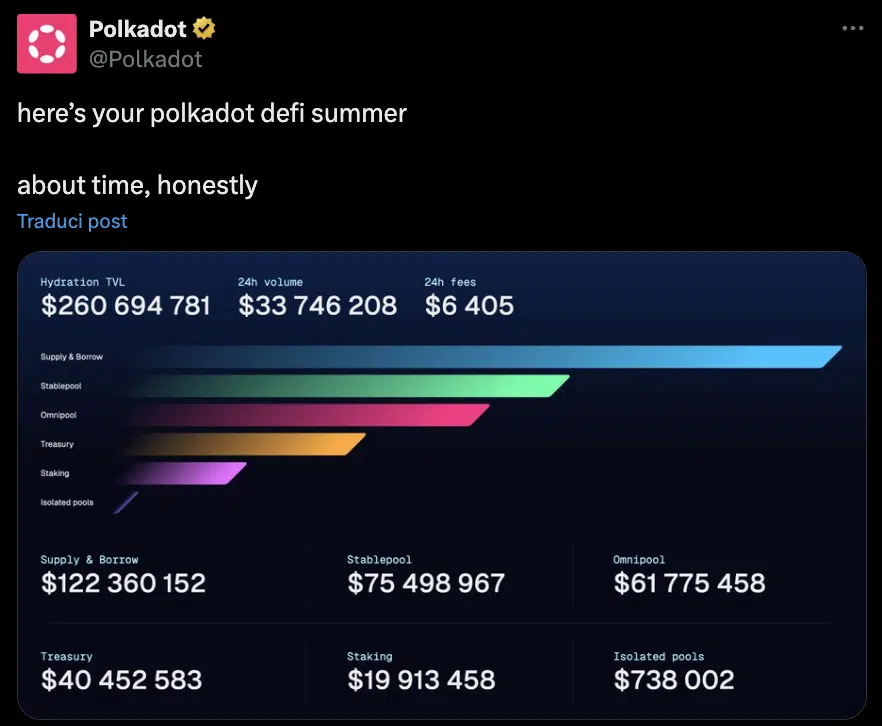
Task: Click the 24h volume value $33 746 208
Action: coord(318,305)
